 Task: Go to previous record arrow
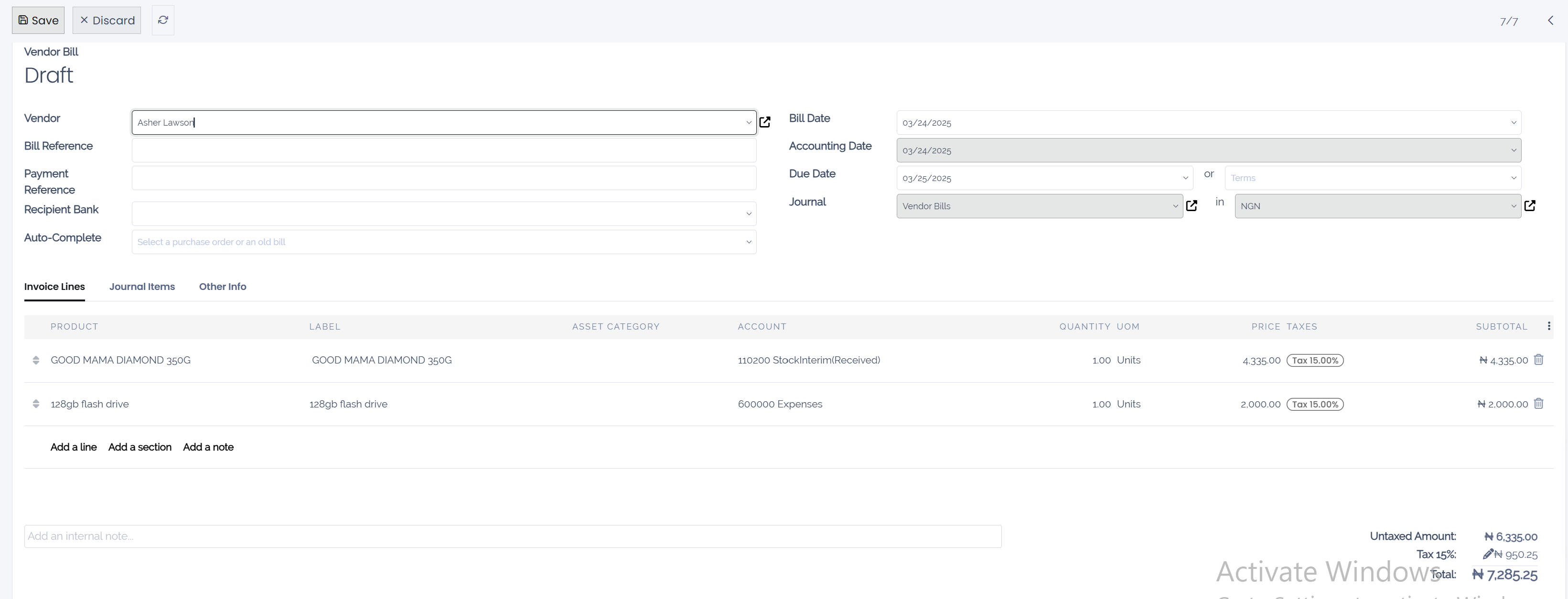click(1550, 21)
